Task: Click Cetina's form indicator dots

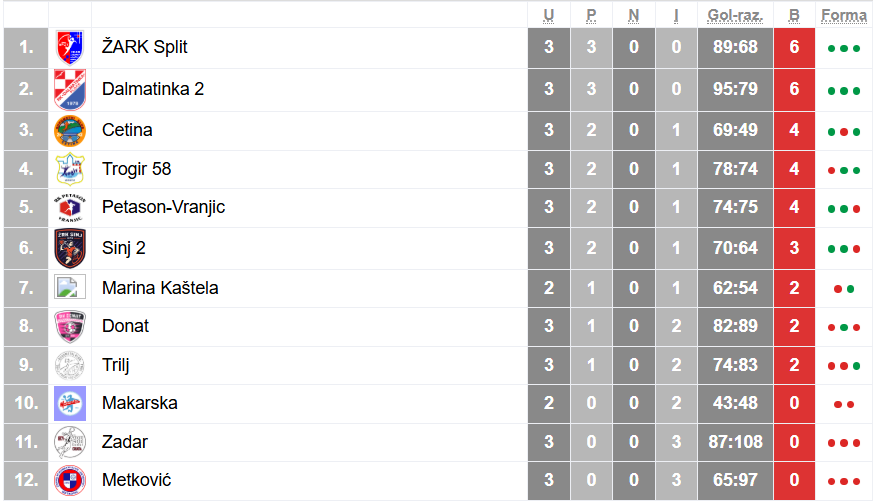Action: coord(843,131)
